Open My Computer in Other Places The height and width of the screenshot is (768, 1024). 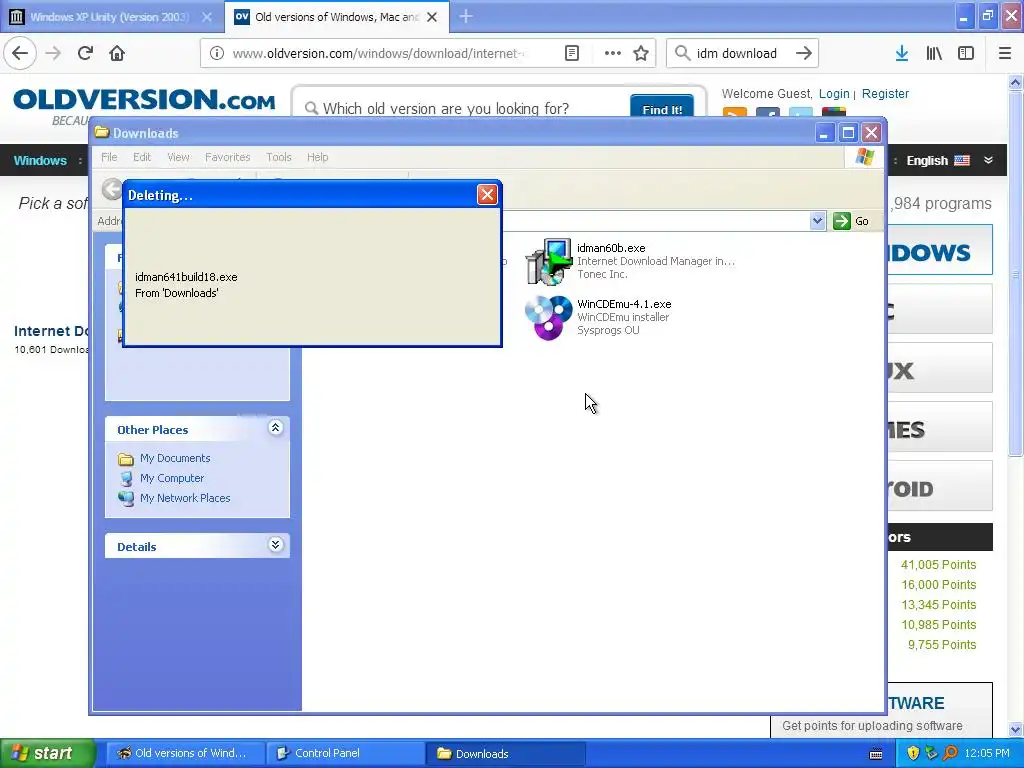pyautogui.click(x=172, y=478)
